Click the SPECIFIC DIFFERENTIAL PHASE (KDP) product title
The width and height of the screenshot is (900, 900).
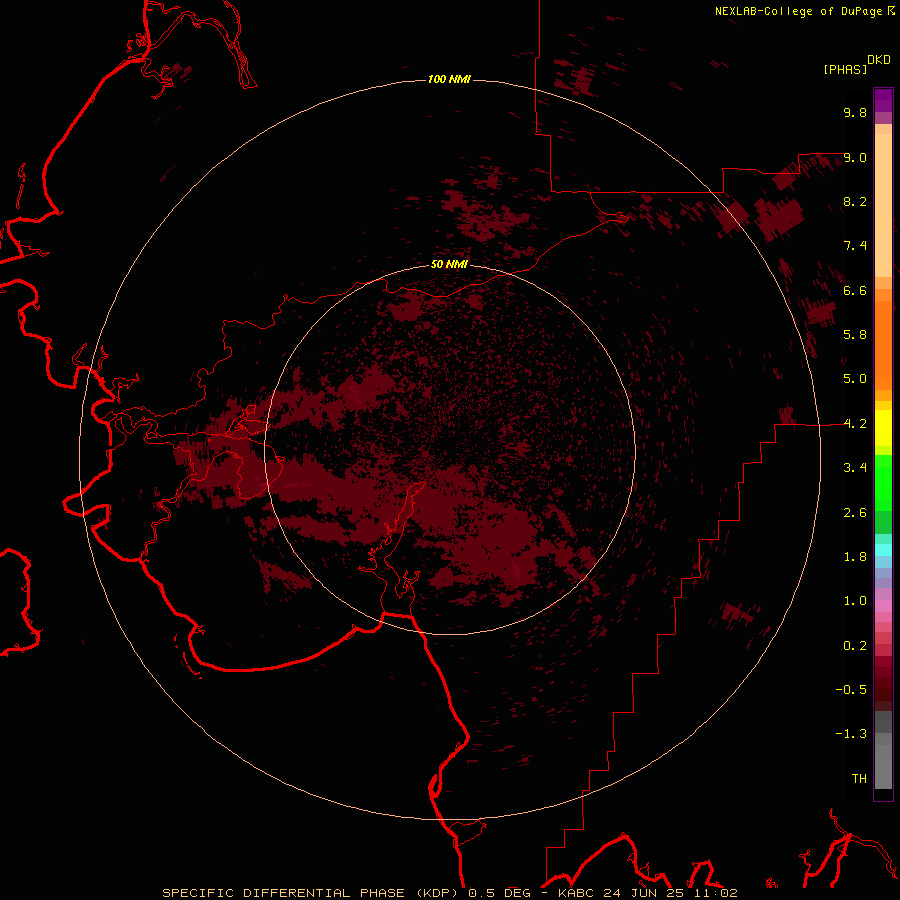(311, 893)
